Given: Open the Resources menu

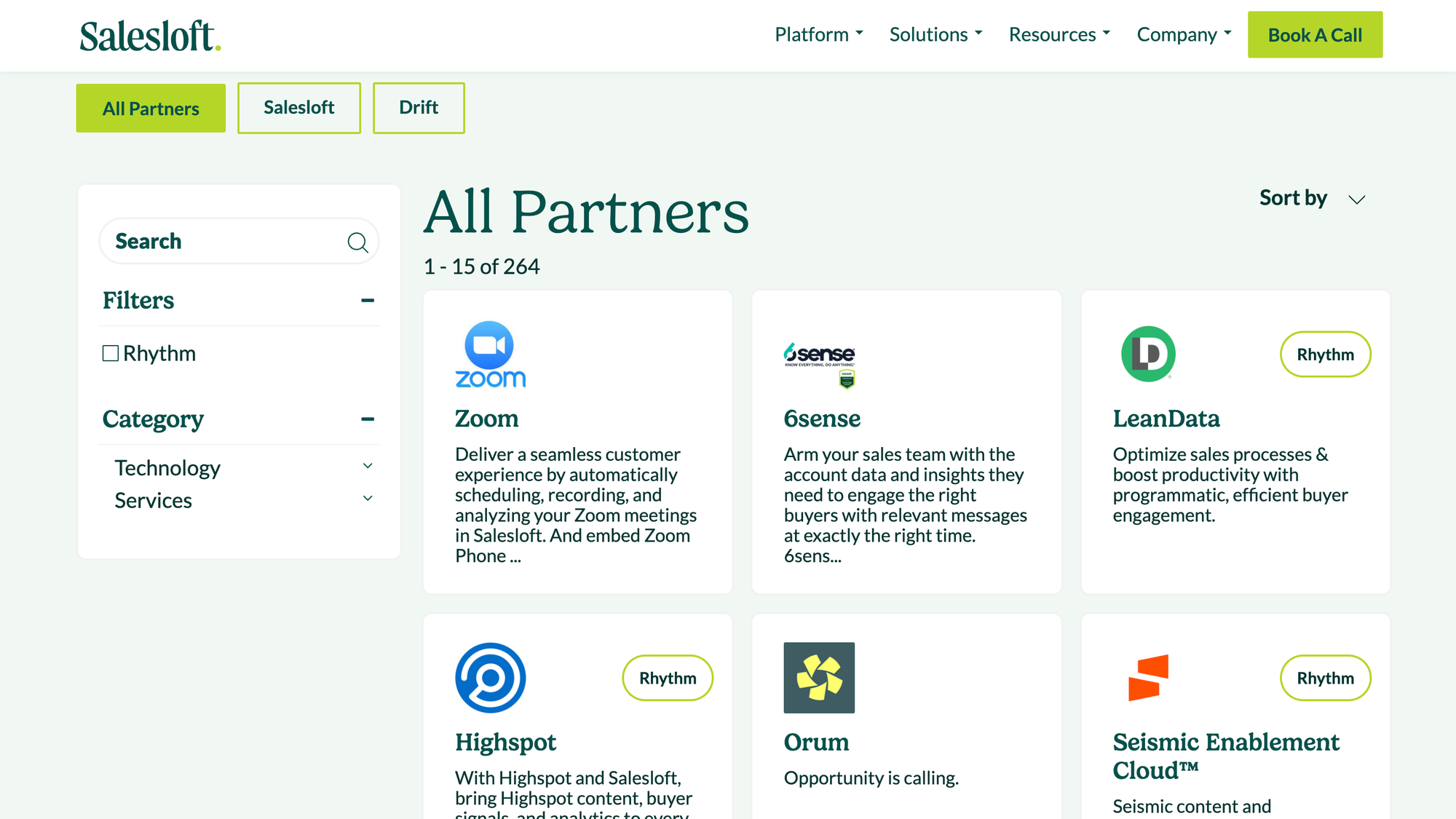Looking at the screenshot, I should [x=1059, y=35].
